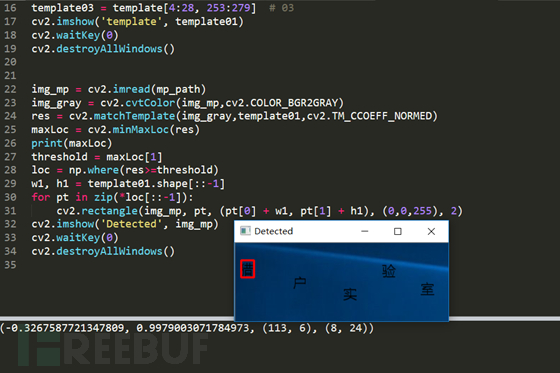Click the 户 character in the image
The height and width of the screenshot is (373, 560).
pyautogui.click(x=300, y=282)
